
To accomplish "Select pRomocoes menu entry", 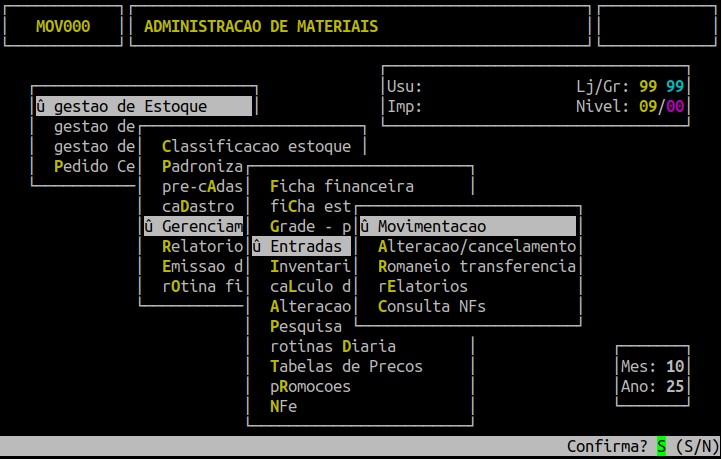I will (x=310, y=386).
